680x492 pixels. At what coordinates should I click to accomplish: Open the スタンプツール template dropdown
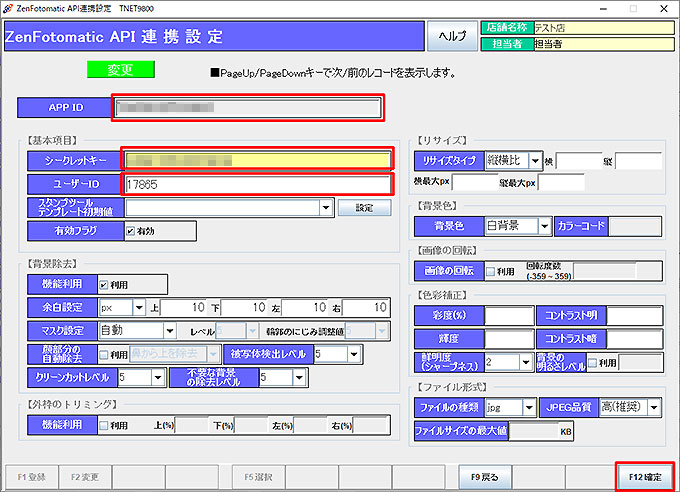click(x=326, y=208)
